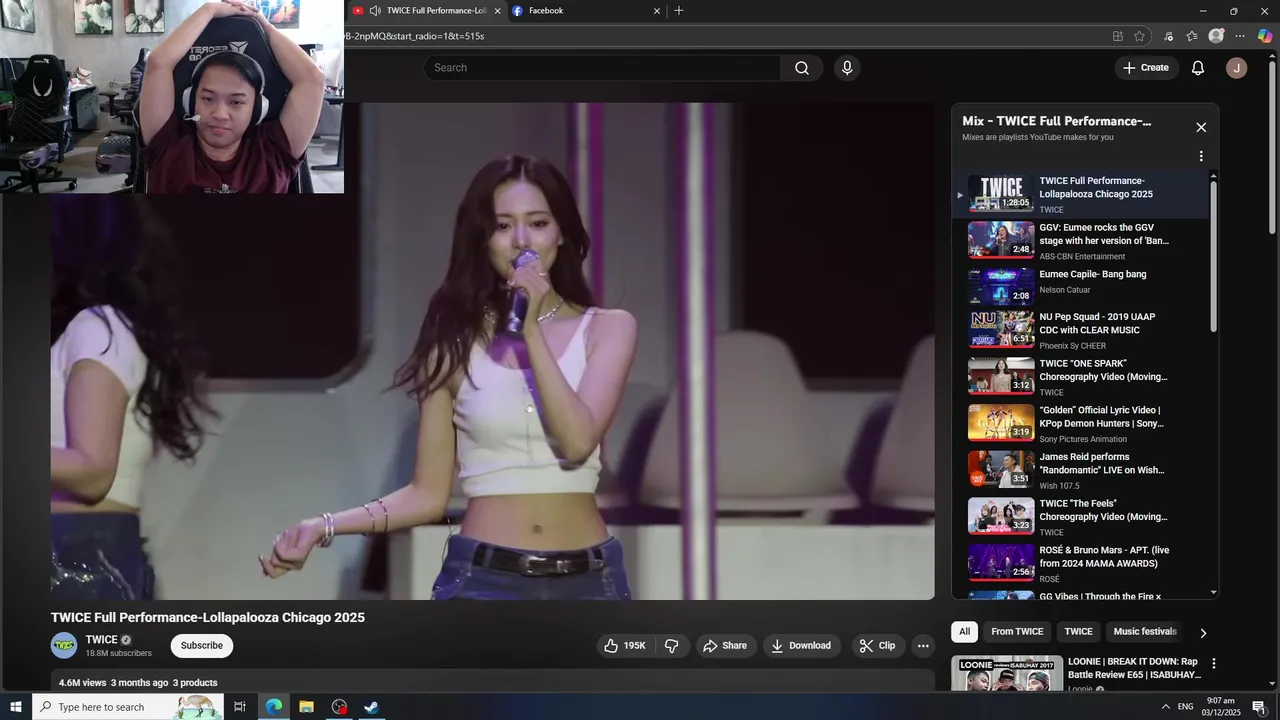The width and height of the screenshot is (1280, 720).
Task: Open Edge profile avatar
Action: 1216,36
